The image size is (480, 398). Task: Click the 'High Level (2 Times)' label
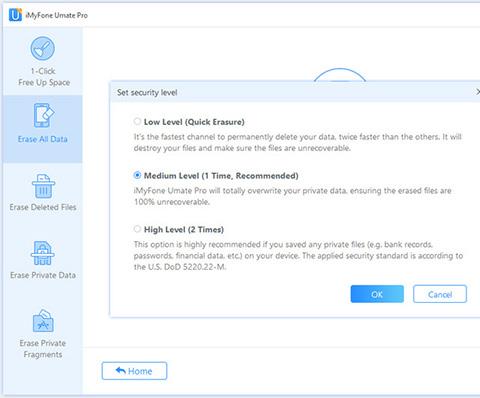click(x=184, y=230)
